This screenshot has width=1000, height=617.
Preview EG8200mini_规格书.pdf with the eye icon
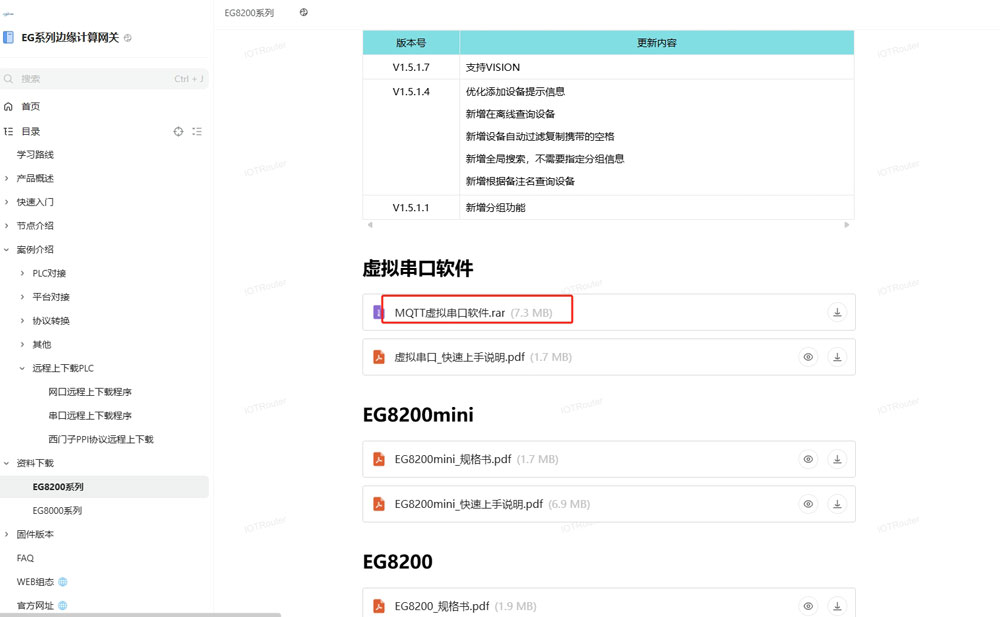tap(808, 460)
